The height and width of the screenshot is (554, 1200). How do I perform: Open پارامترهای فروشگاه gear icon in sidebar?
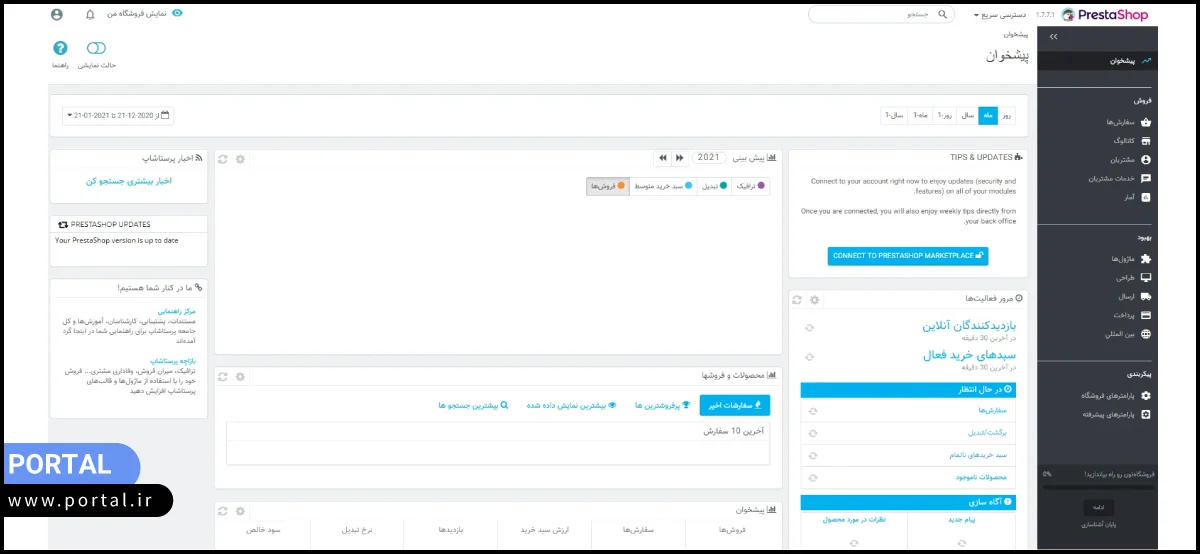[1146, 395]
